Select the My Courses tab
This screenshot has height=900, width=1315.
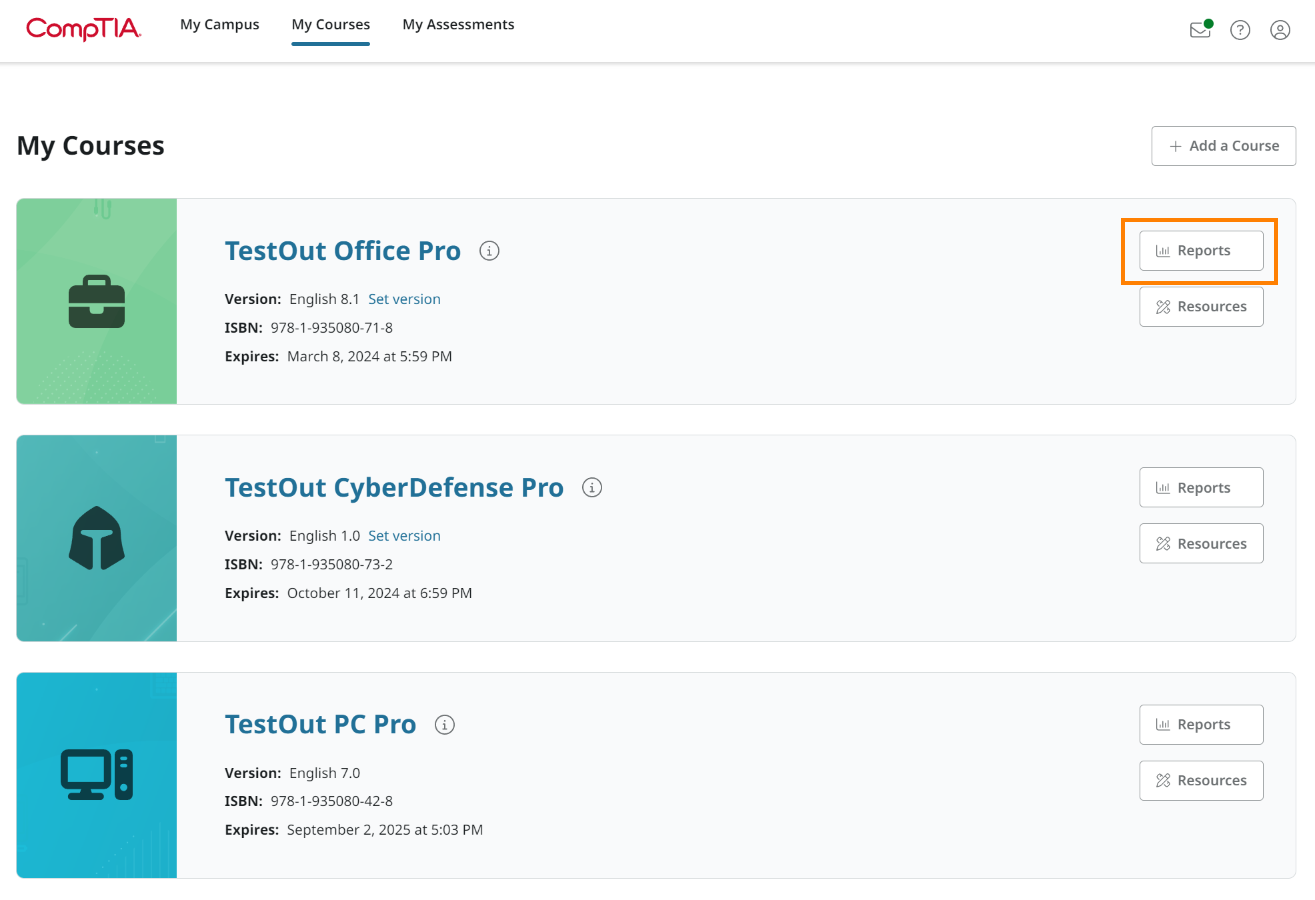click(331, 25)
